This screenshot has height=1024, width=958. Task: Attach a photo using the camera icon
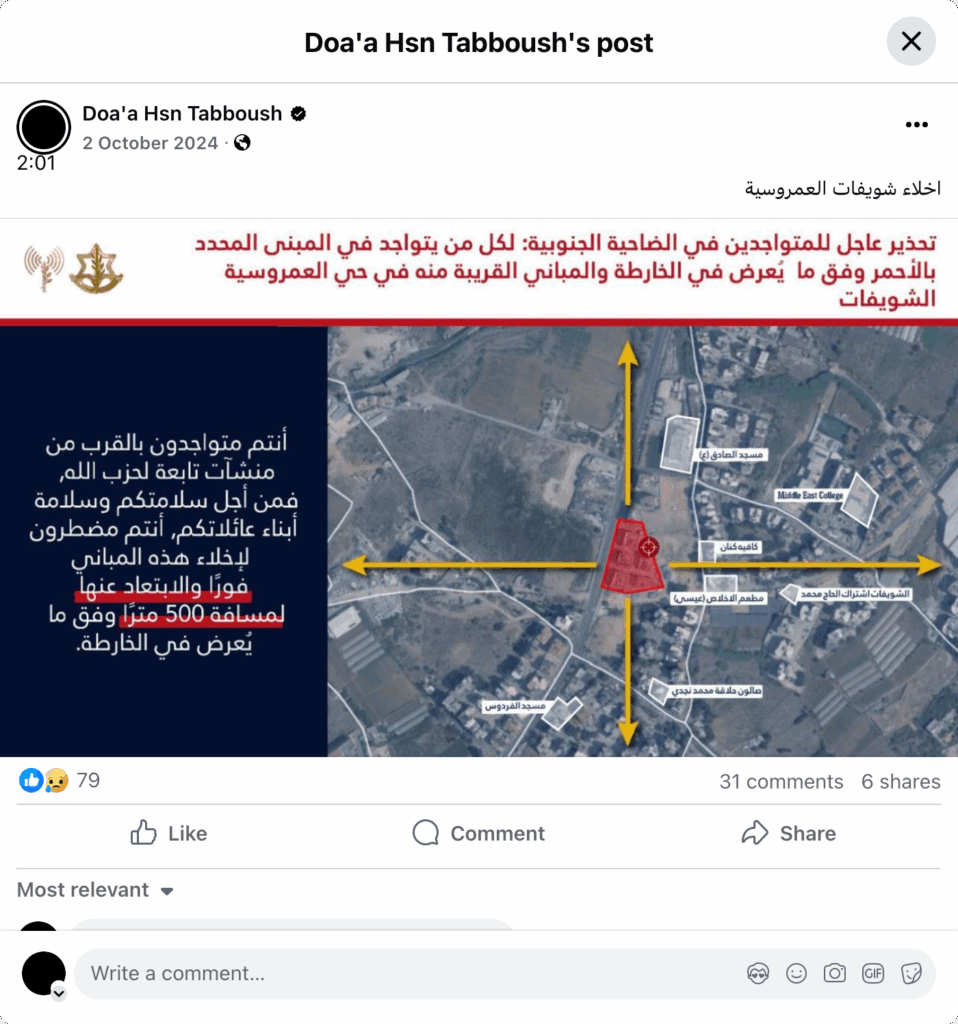[x=835, y=974]
